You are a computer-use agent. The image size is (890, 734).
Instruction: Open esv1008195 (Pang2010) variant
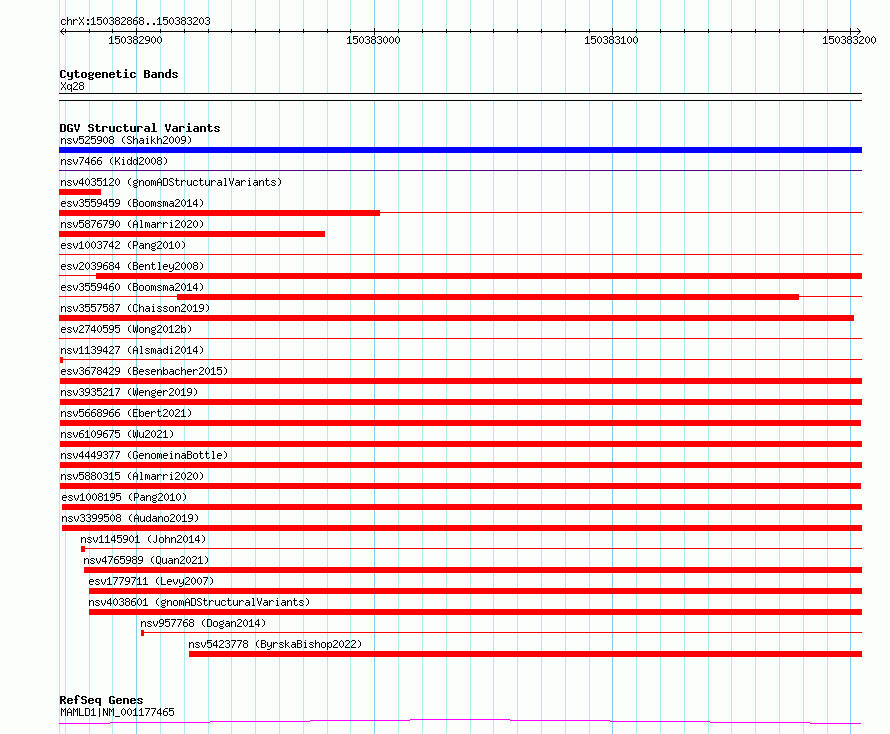point(124,497)
